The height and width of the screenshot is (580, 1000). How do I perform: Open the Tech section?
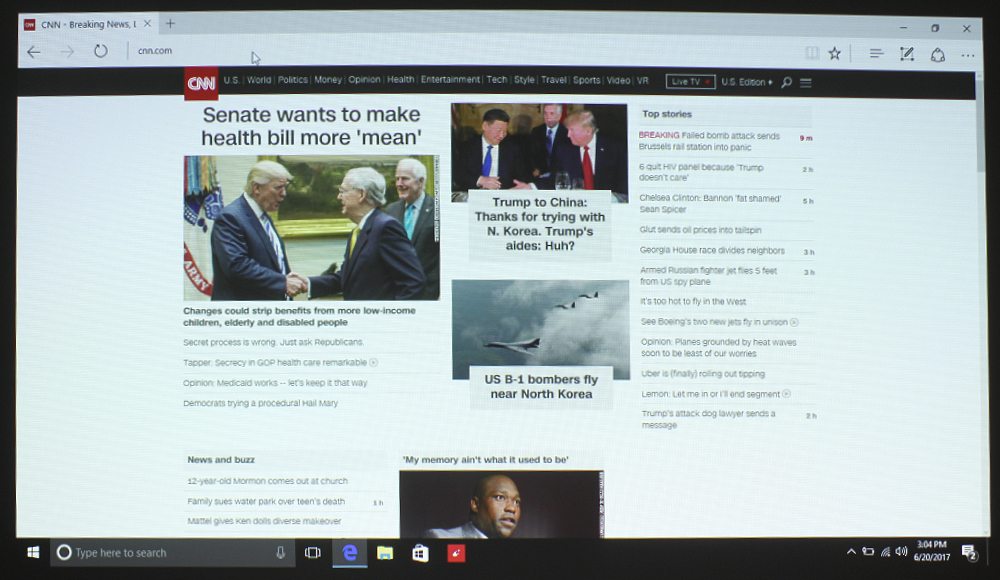(497, 80)
